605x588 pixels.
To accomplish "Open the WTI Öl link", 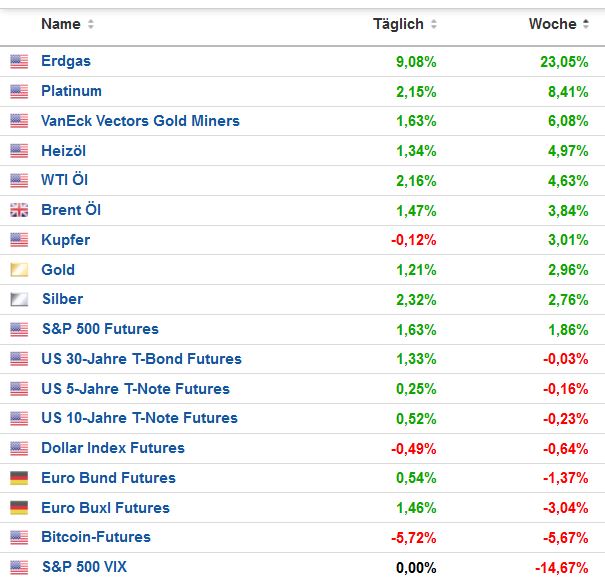I will click(66, 181).
